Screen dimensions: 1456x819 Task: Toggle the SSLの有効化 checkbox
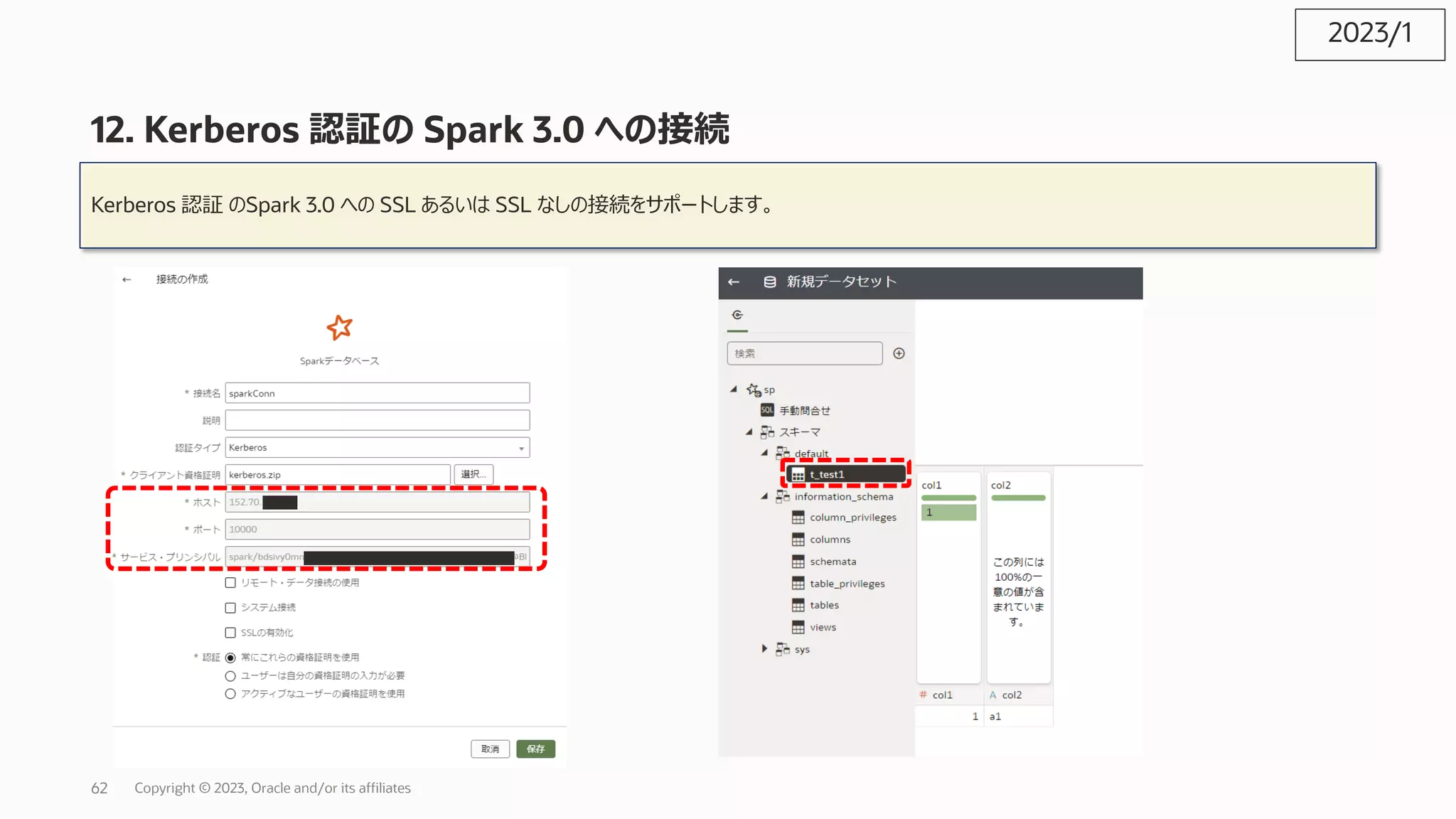point(230,633)
